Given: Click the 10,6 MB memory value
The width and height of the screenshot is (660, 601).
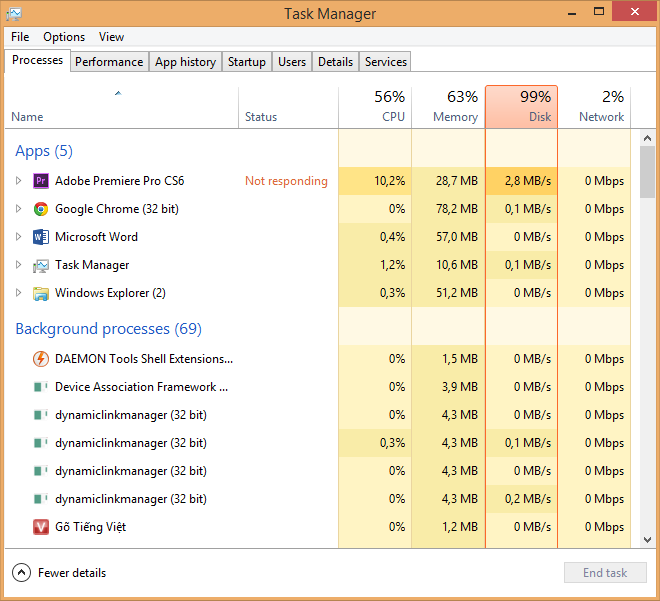Looking at the screenshot, I should coord(457,265).
